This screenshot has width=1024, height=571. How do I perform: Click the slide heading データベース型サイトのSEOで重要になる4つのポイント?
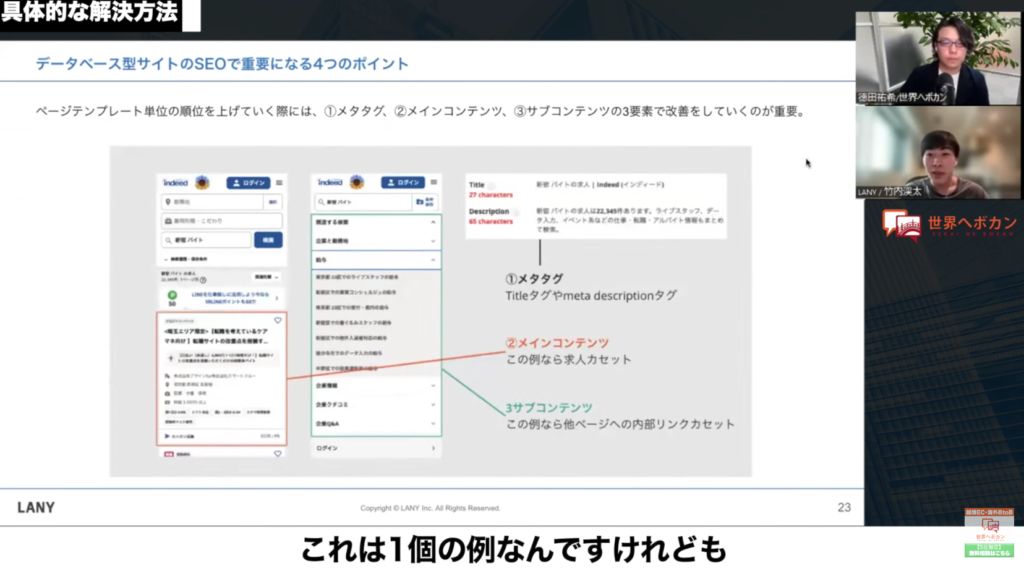(x=222, y=64)
